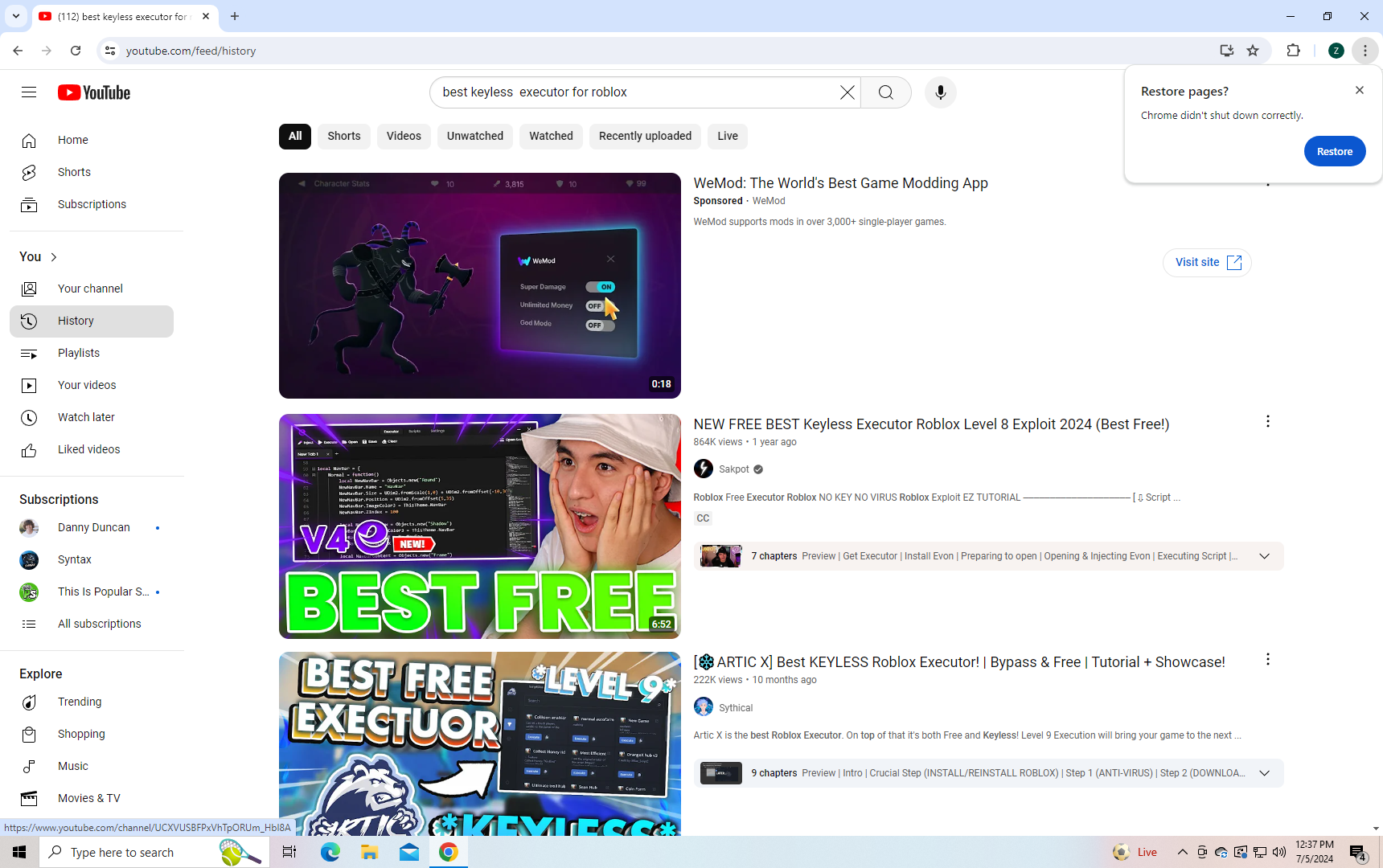
Task: Click the Restore button
Action: (1335, 151)
